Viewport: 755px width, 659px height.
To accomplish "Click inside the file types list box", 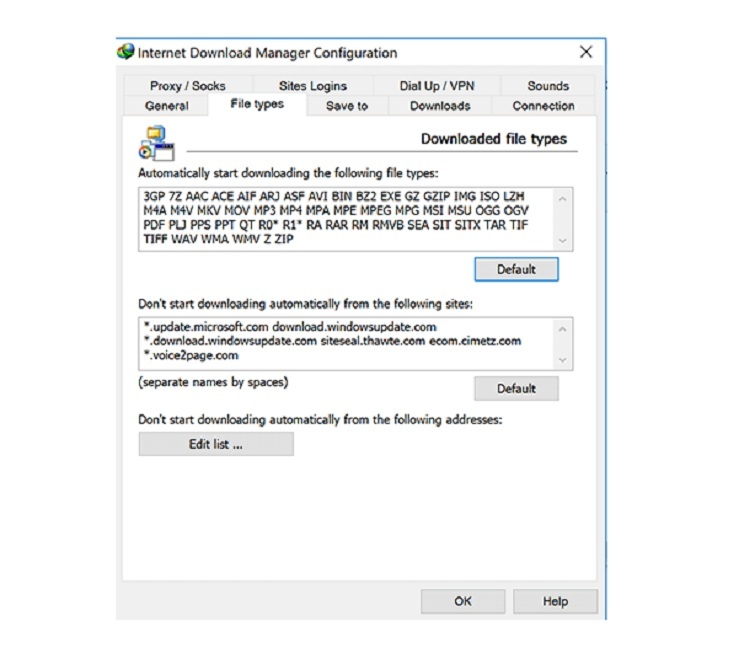I will [x=345, y=218].
